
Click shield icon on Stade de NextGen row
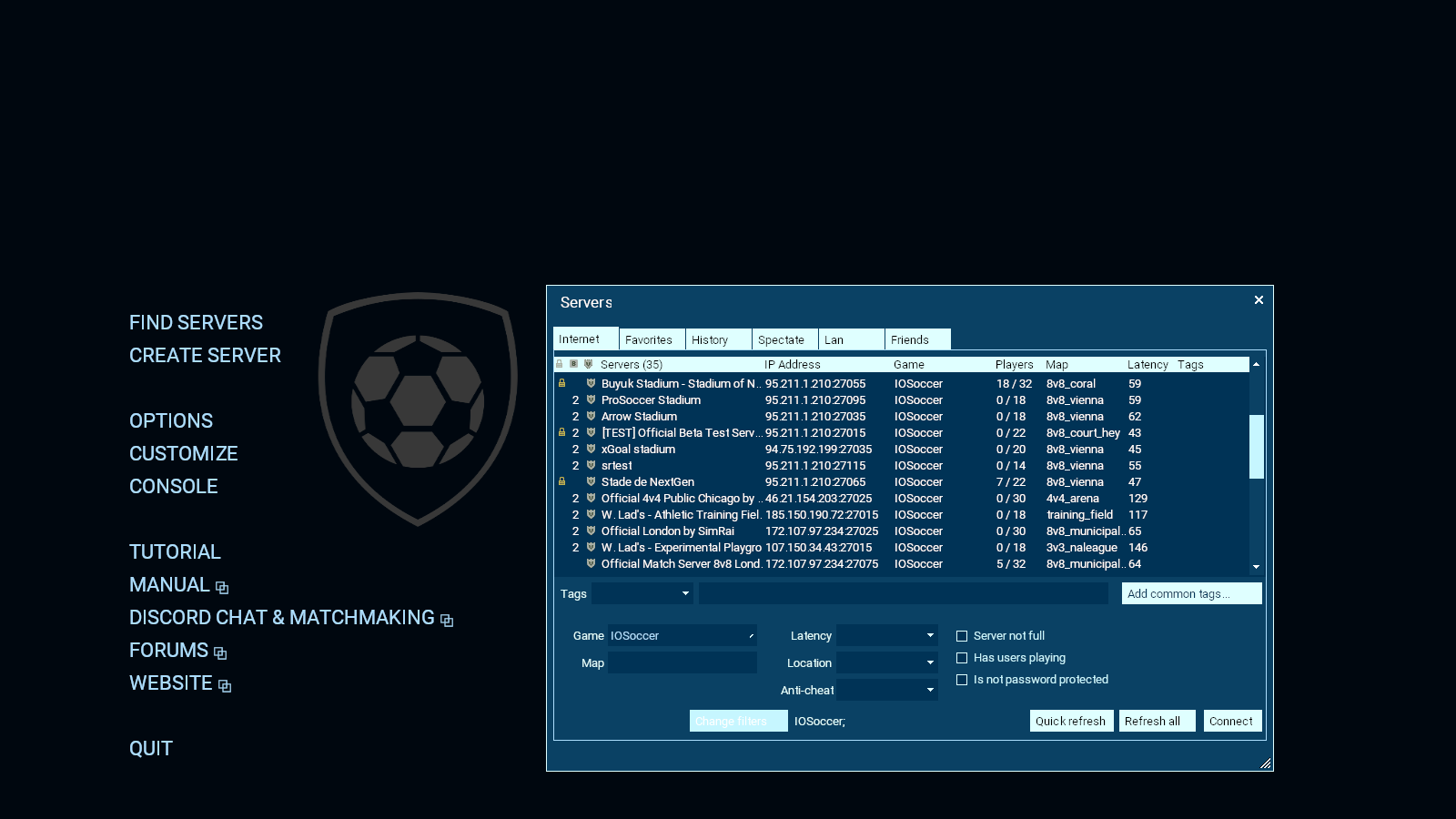point(591,481)
